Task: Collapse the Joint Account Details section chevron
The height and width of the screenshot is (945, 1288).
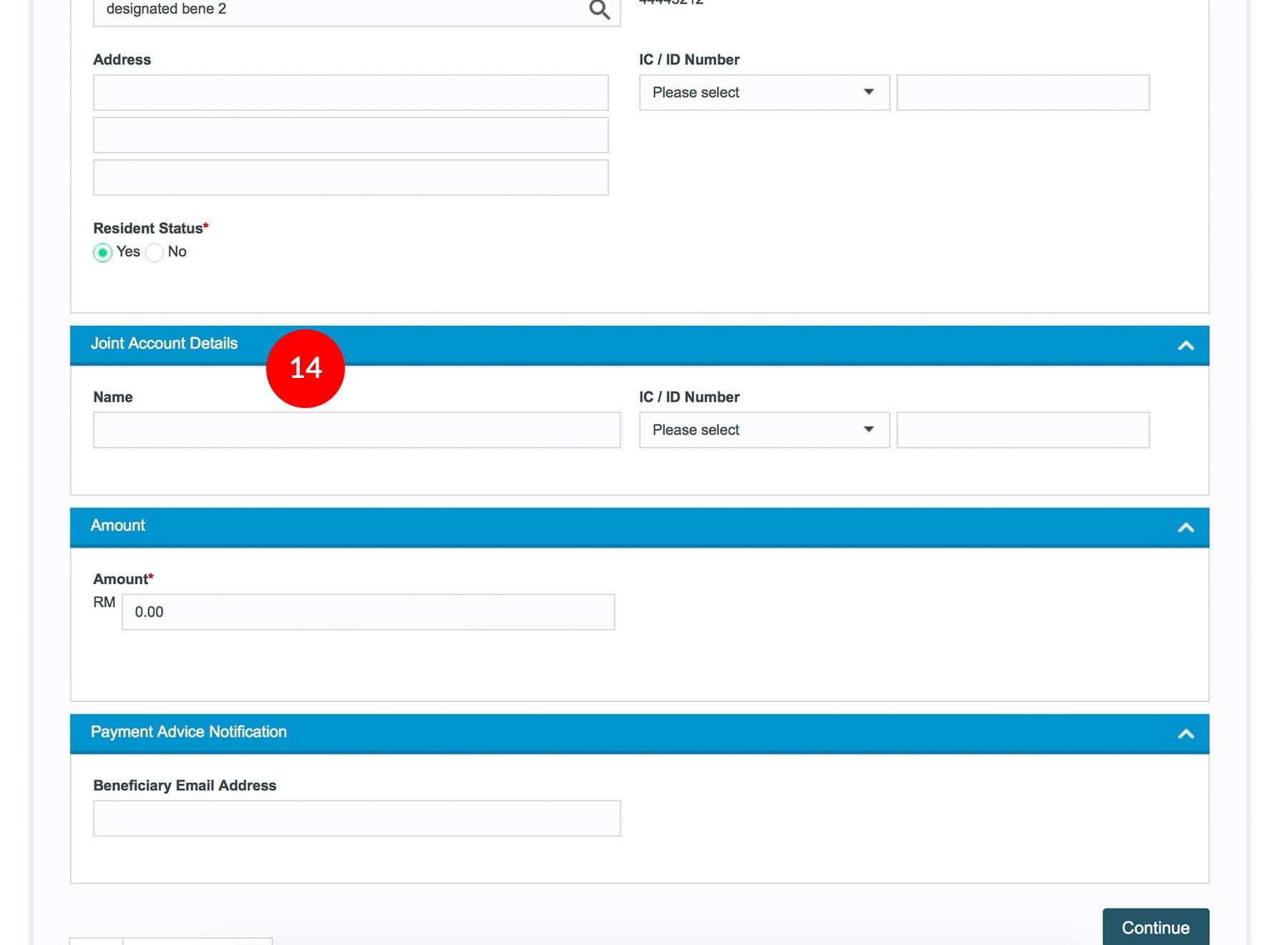Action: coord(1186,345)
